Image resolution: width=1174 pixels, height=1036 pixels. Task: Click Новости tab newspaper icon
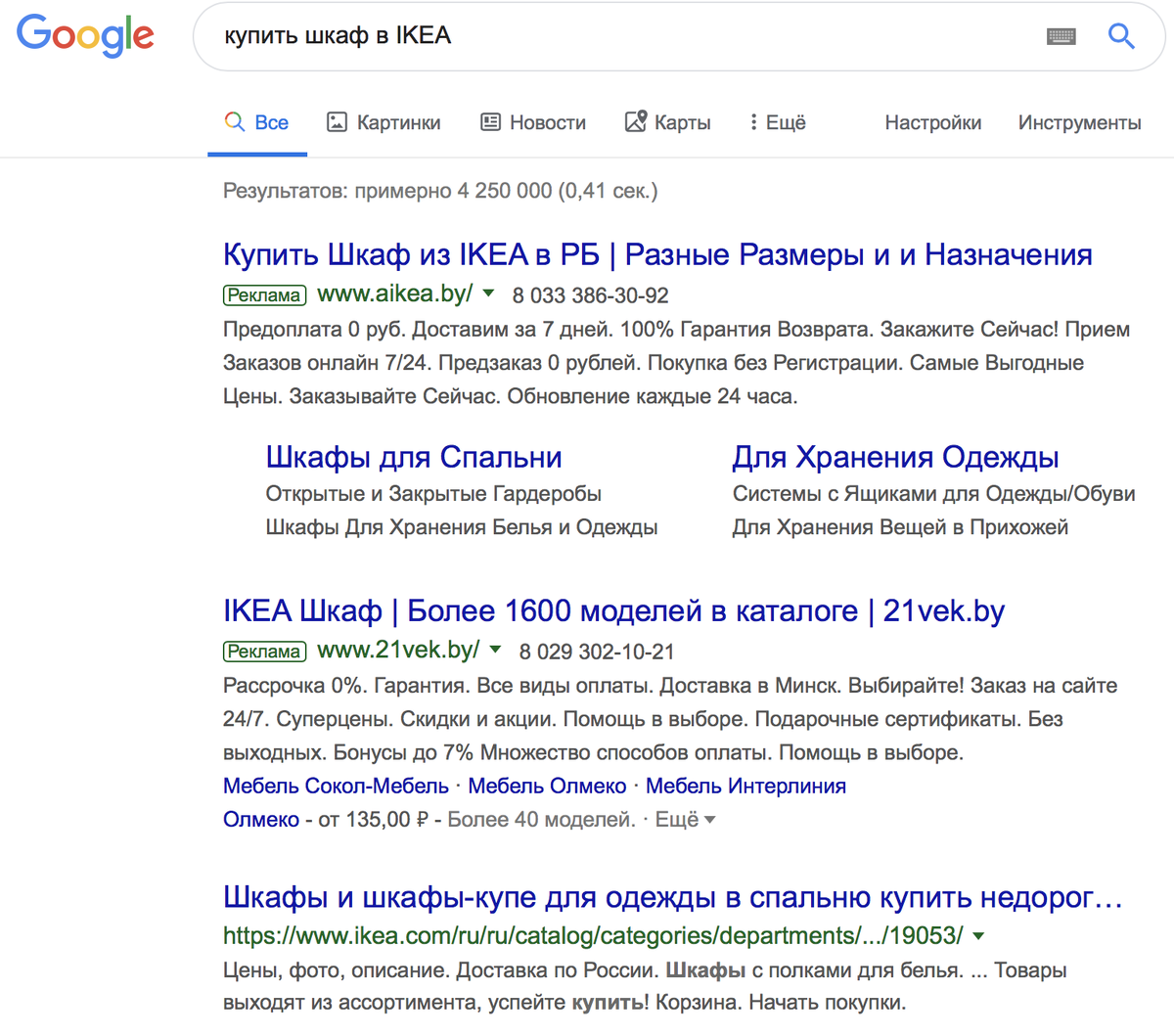(x=491, y=122)
